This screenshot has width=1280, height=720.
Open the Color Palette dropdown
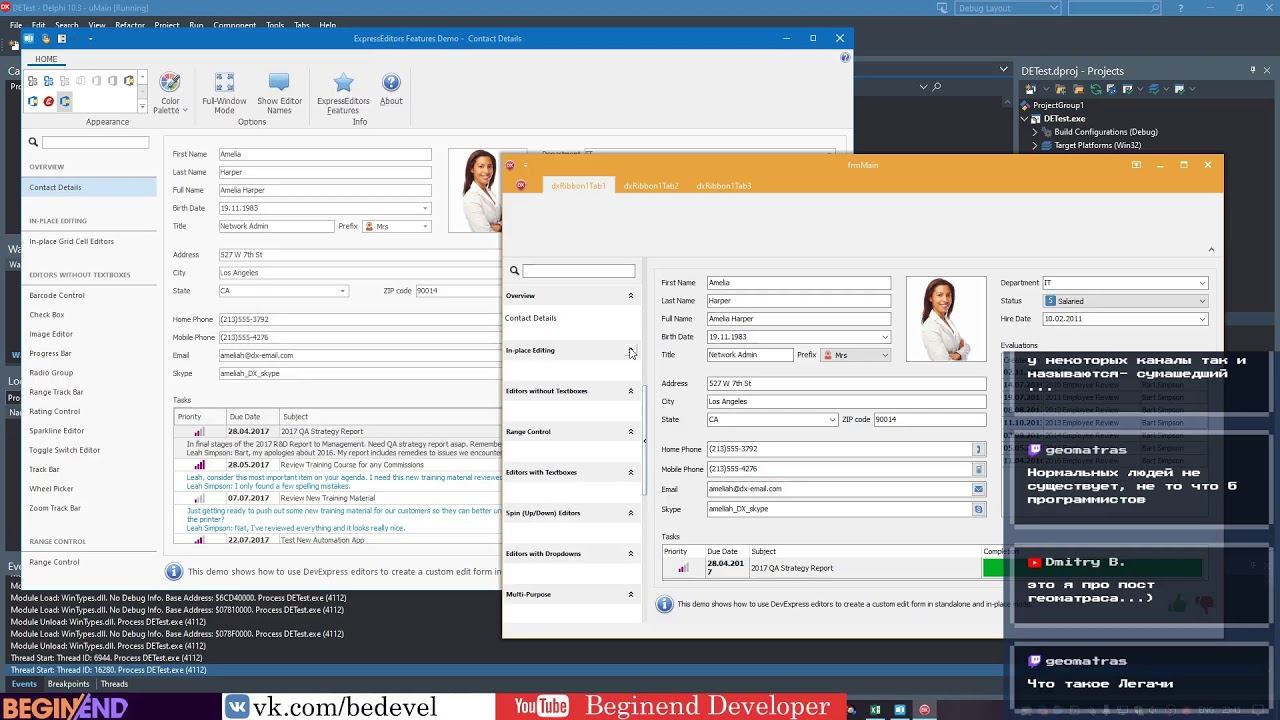click(x=171, y=94)
